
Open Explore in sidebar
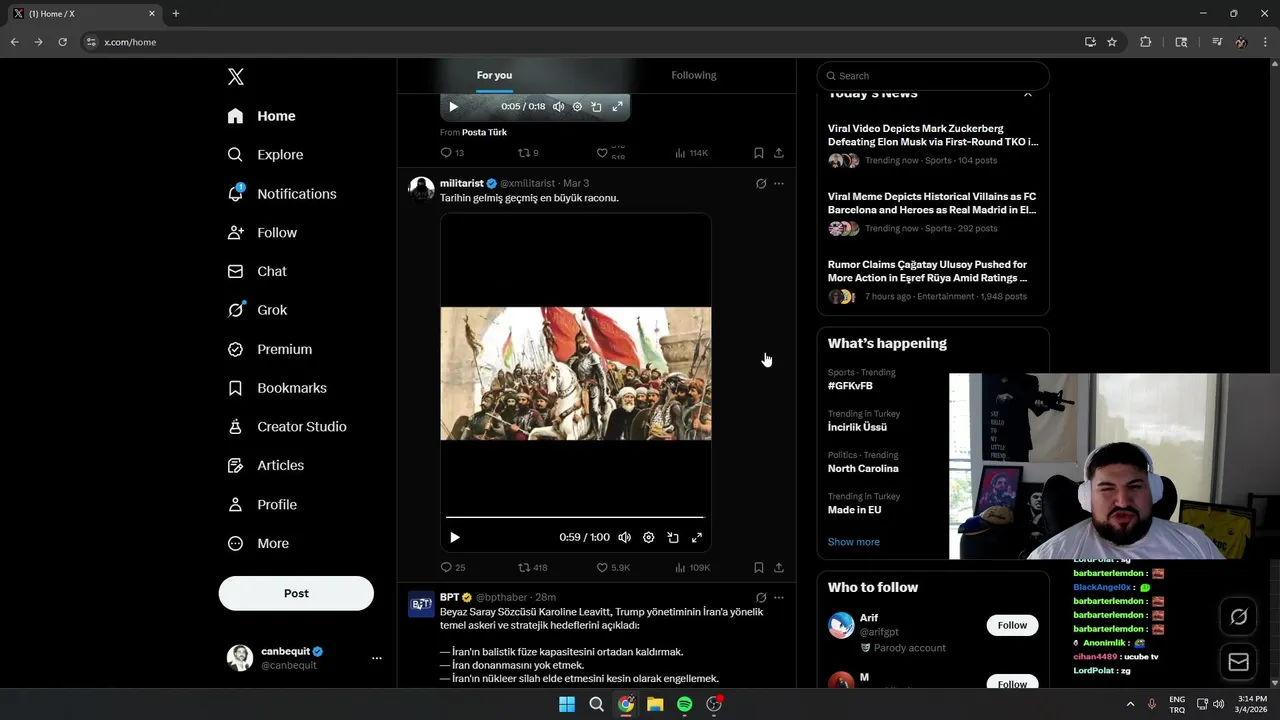coord(265,155)
